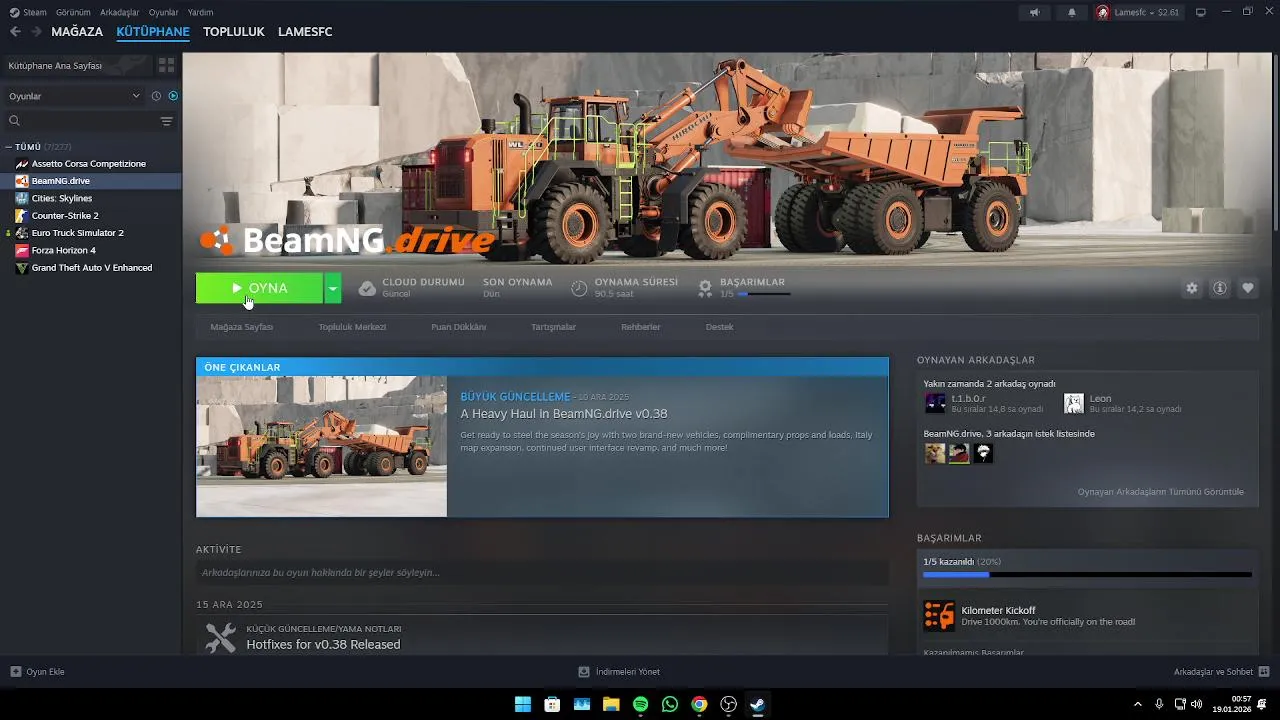Open the Rehberler link
The width and height of the screenshot is (1280, 720).
click(x=641, y=327)
